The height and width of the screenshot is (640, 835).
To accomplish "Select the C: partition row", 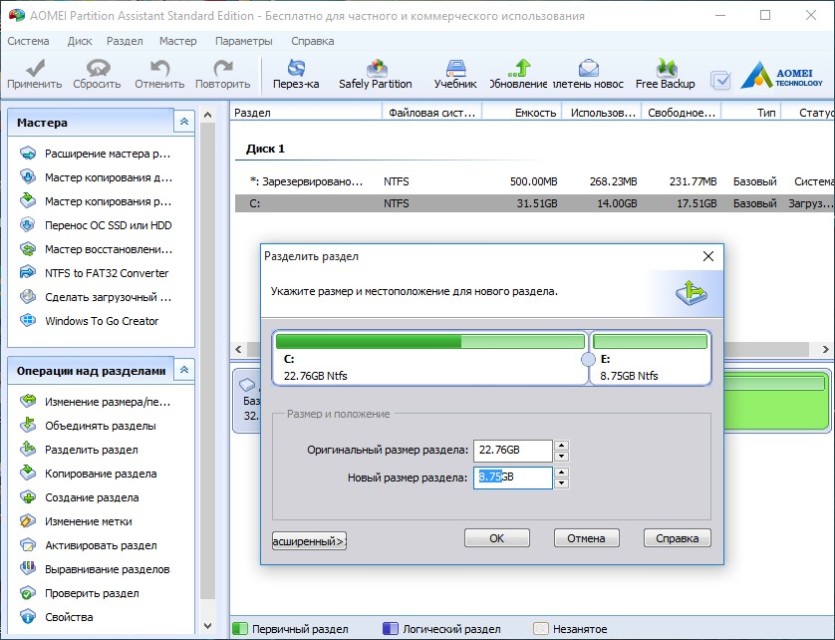I will [x=534, y=203].
